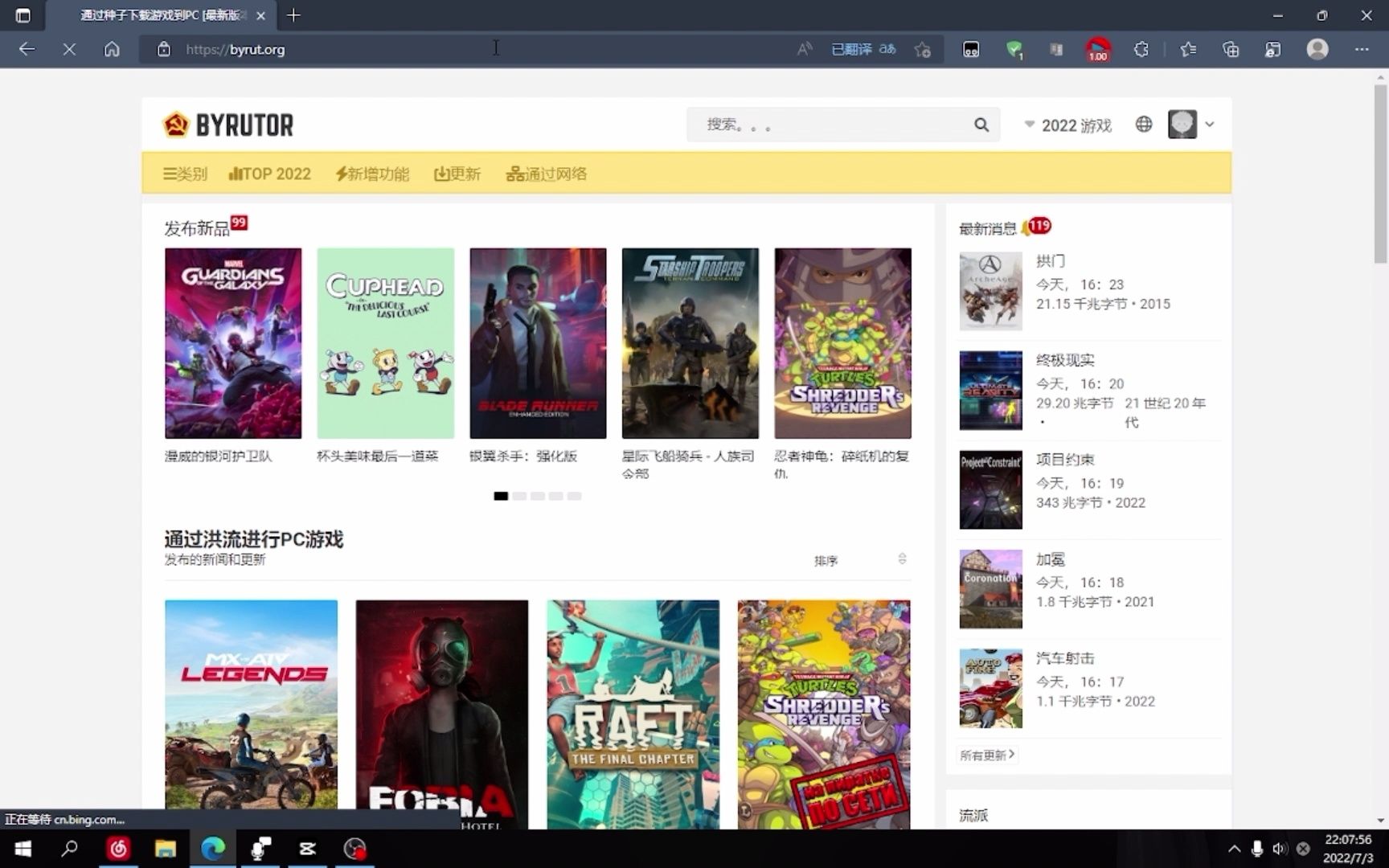Open Guardians of the Galaxy cover
Image resolution: width=1389 pixels, height=868 pixels.
click(x=233, y=343)
